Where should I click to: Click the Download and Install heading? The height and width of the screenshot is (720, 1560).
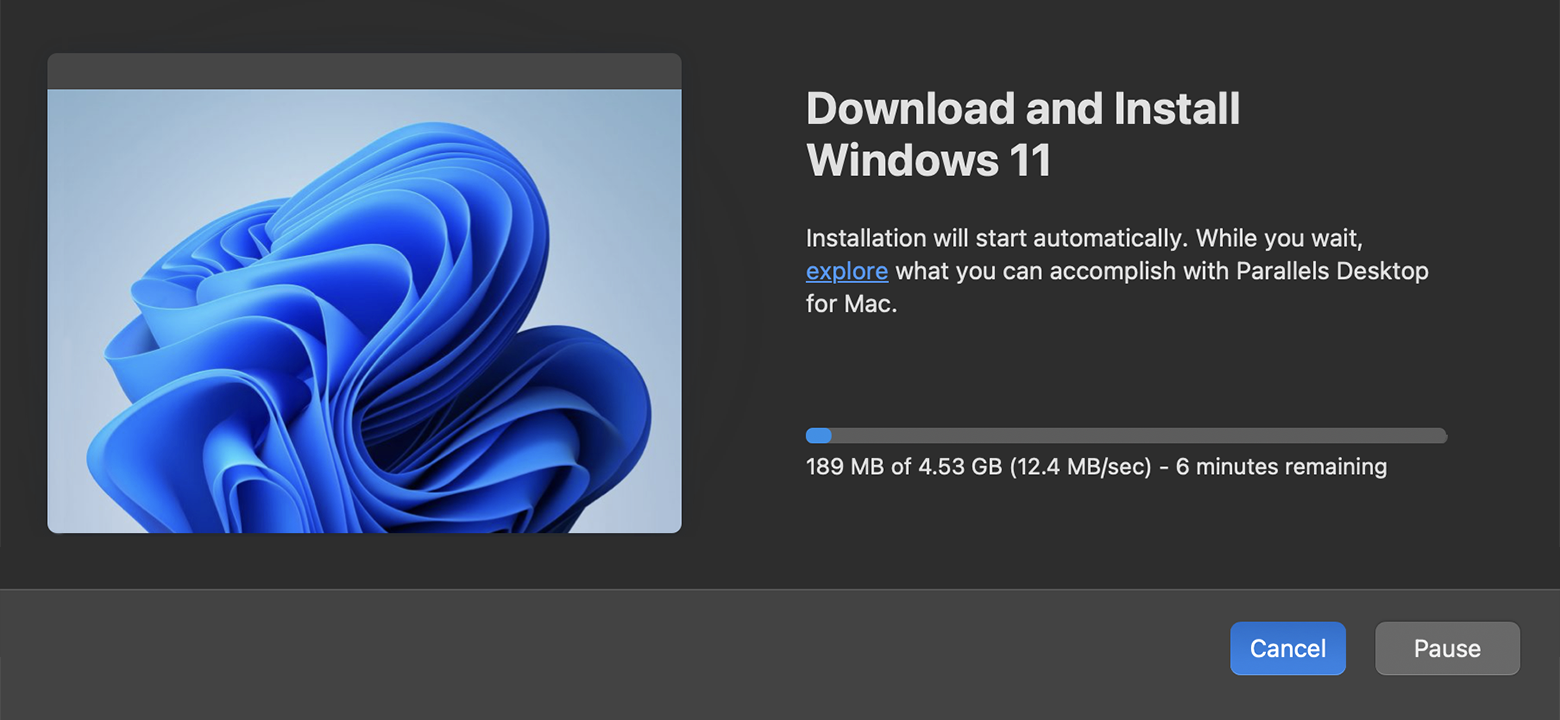[1022, 109]
